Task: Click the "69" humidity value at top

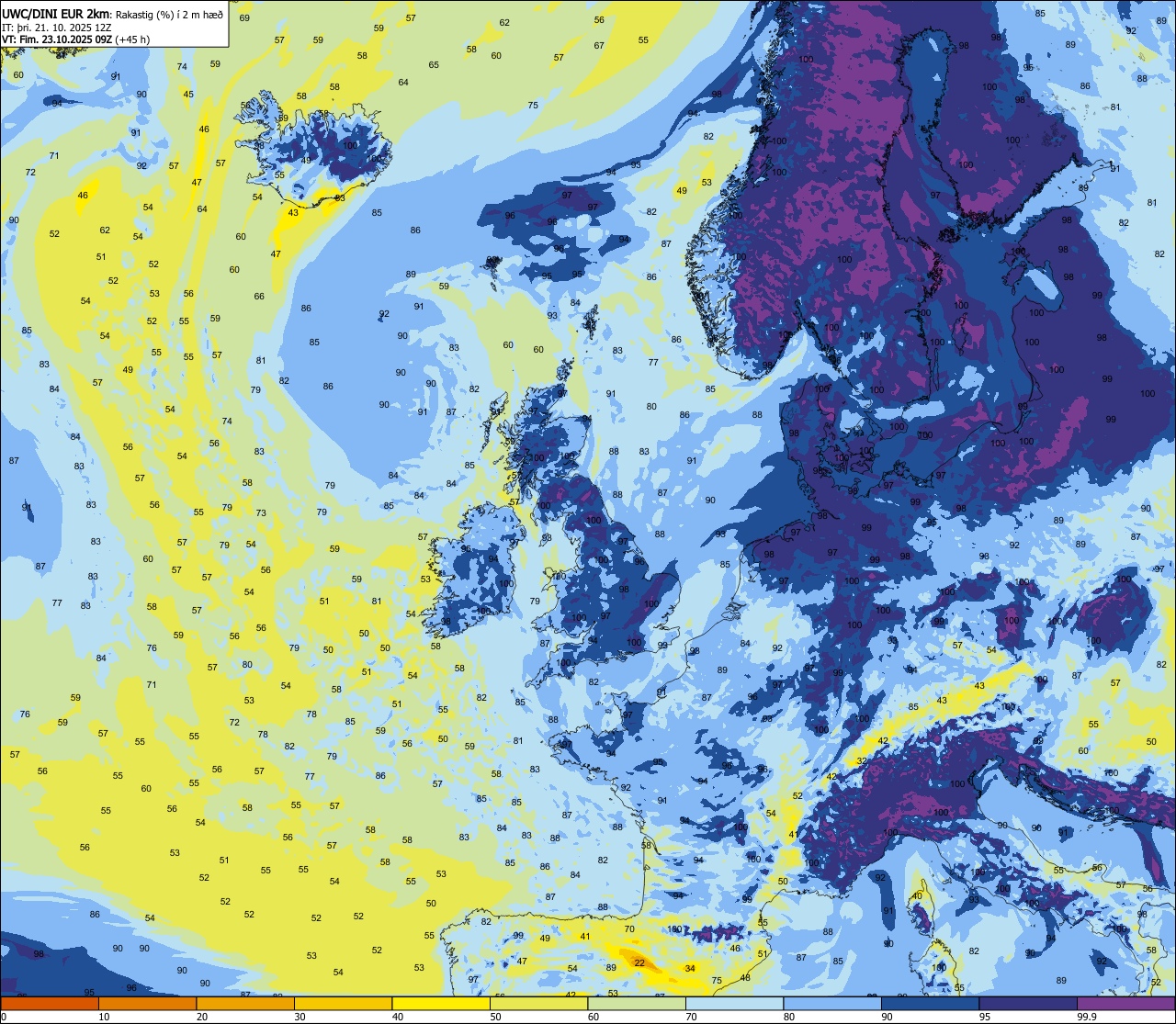Action: [244, 18]
